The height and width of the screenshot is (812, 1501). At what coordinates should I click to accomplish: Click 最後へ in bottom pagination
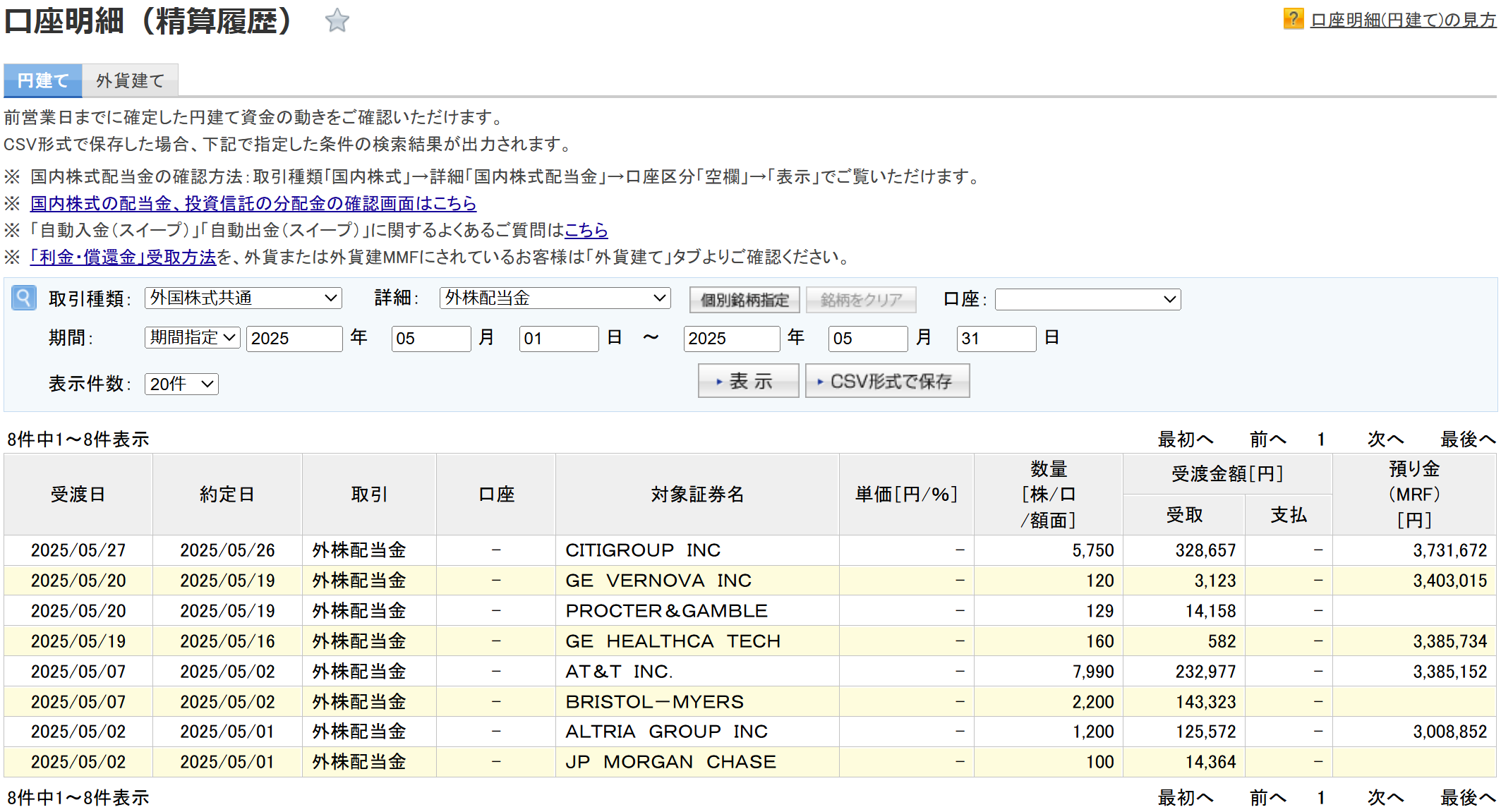(x=1468, y=798)
